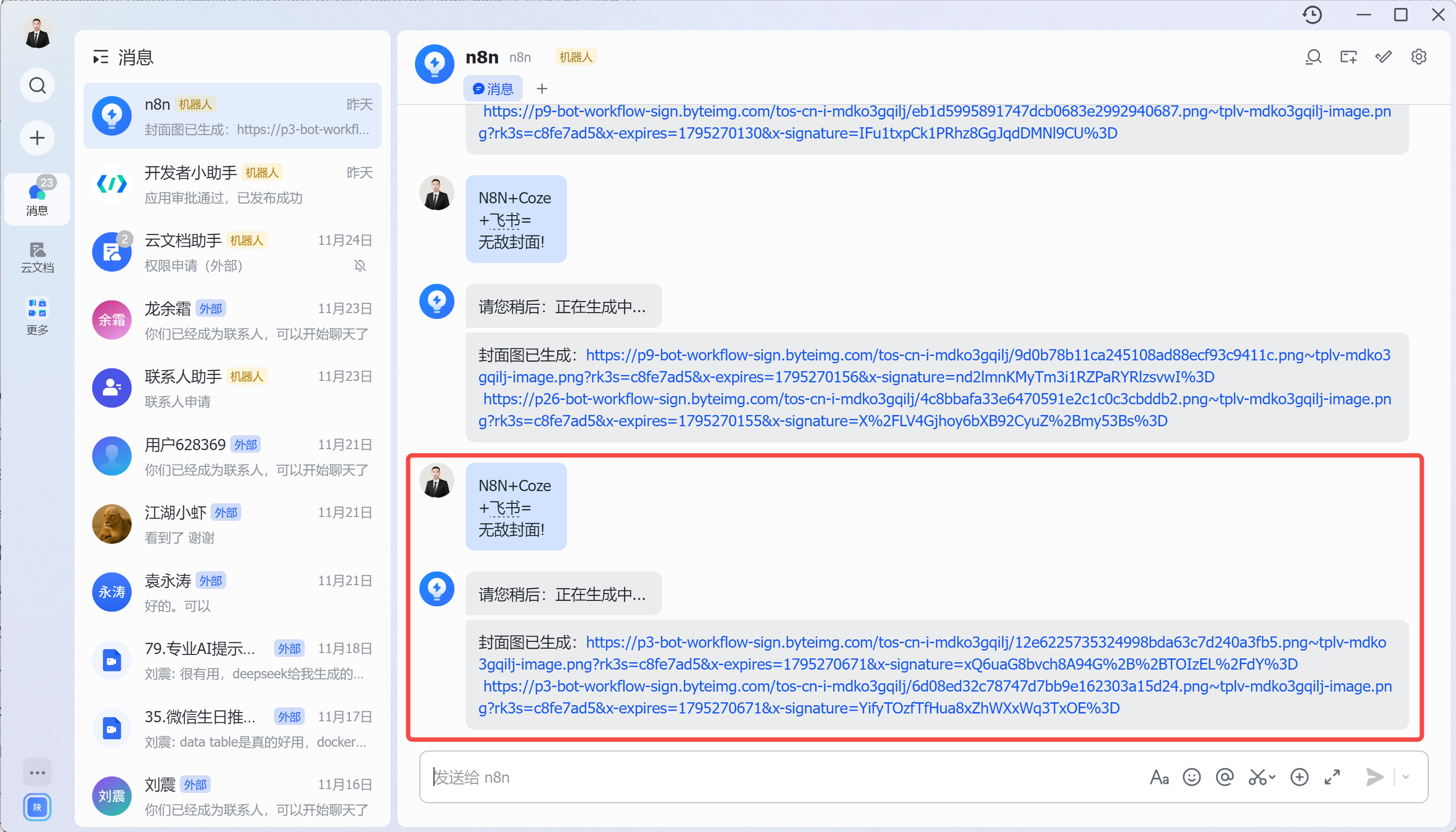1456x832 pixels.
Task: Open the history clock icon in title bar
Action: tap(1312, 15)
